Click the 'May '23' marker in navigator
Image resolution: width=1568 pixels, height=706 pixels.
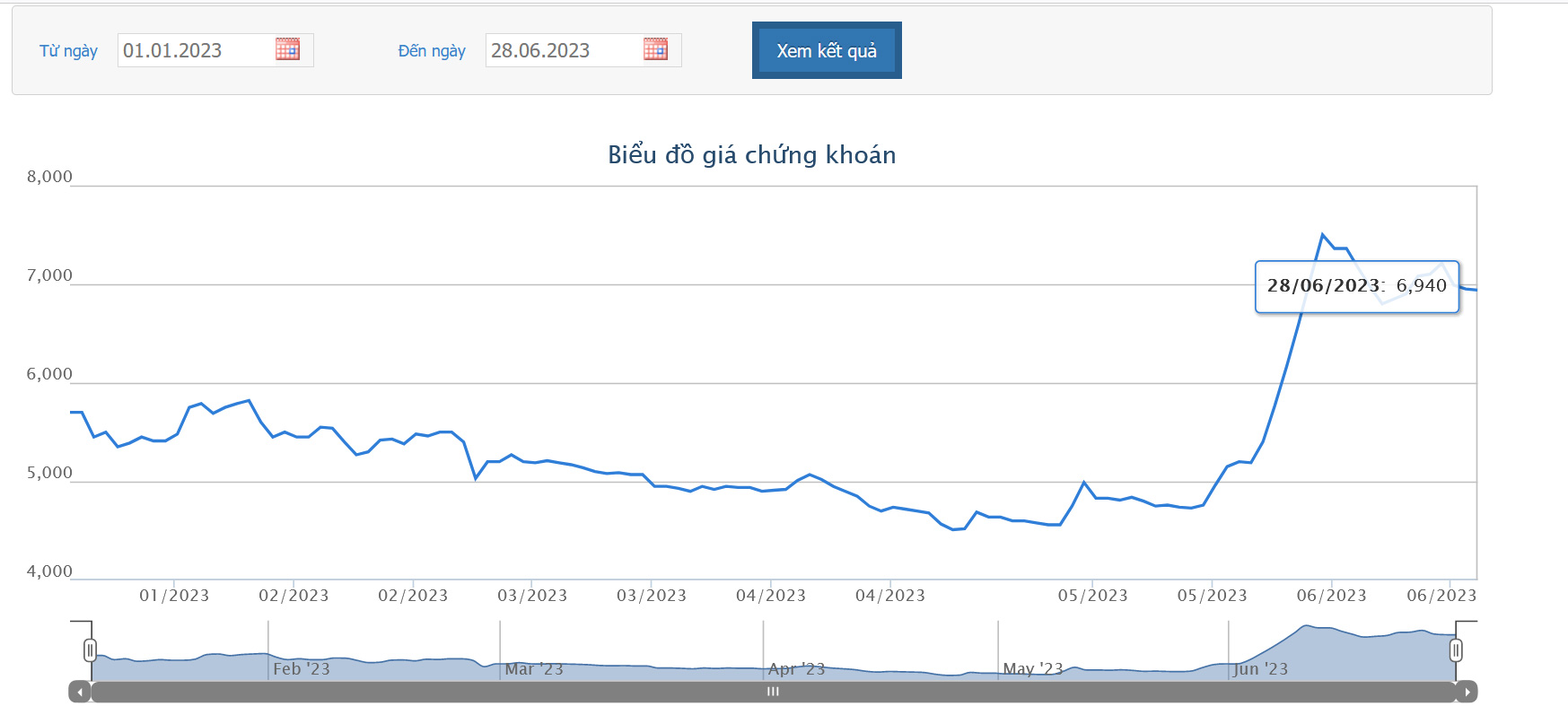[x=1032, y=669]
